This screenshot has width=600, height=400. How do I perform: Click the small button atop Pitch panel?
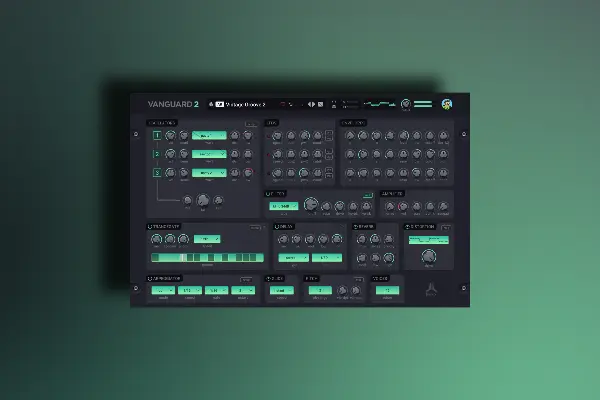(x=358, y=280)
